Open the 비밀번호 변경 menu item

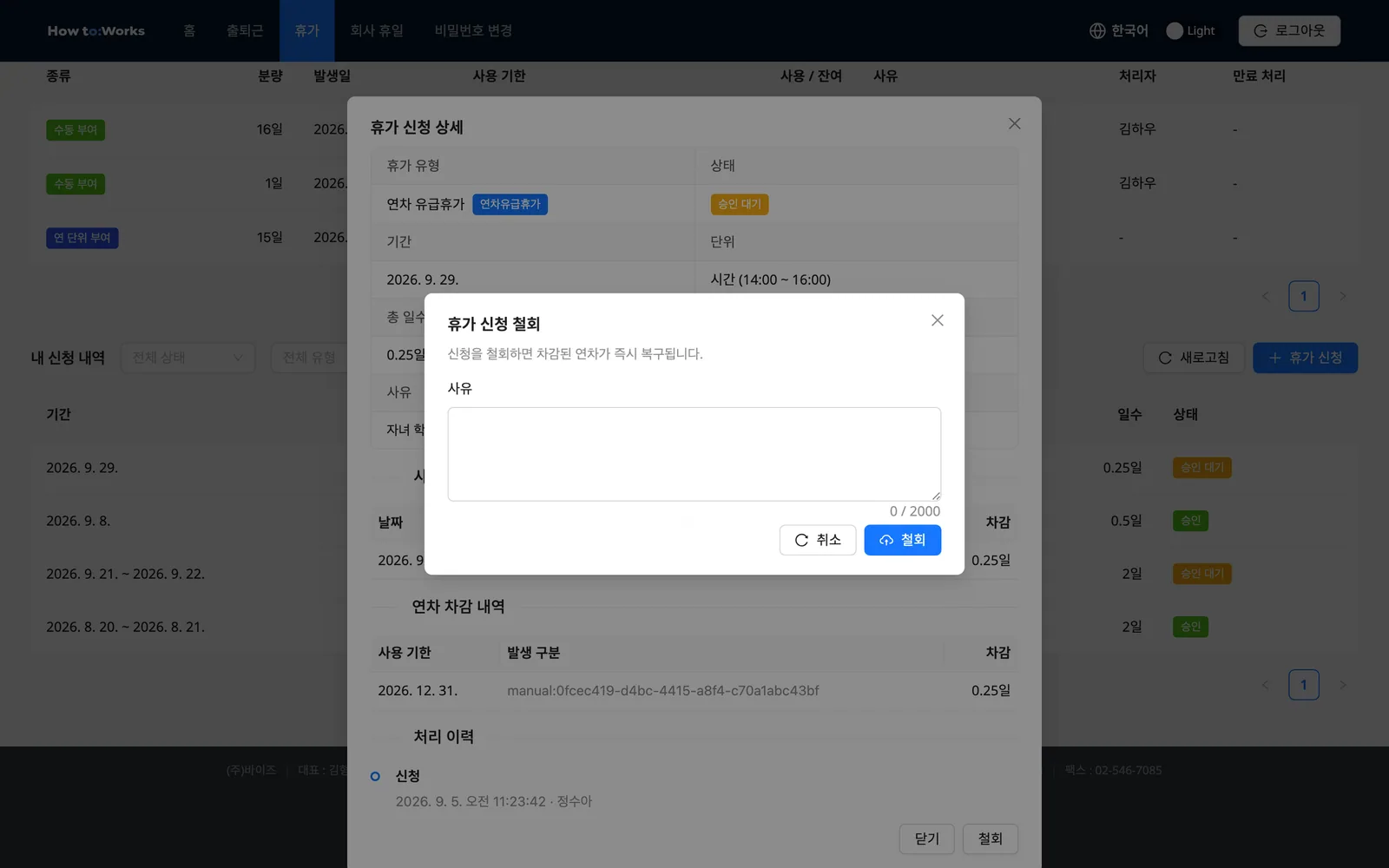(473, 30)
